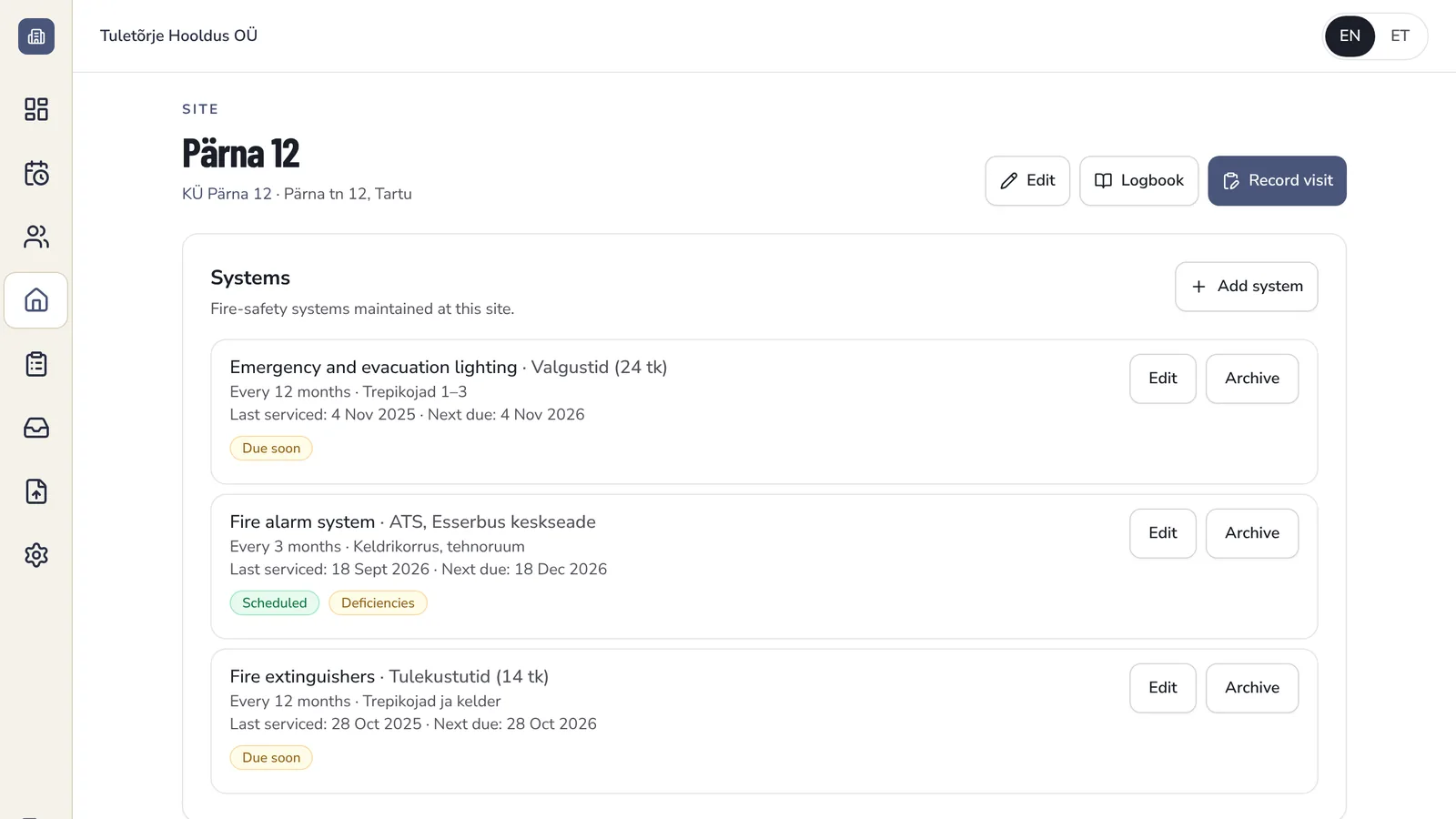The width and height of the screenshot is (1456, 819).
Task: Open the inbox tray icon in sidebar
Action: [36, 428]
